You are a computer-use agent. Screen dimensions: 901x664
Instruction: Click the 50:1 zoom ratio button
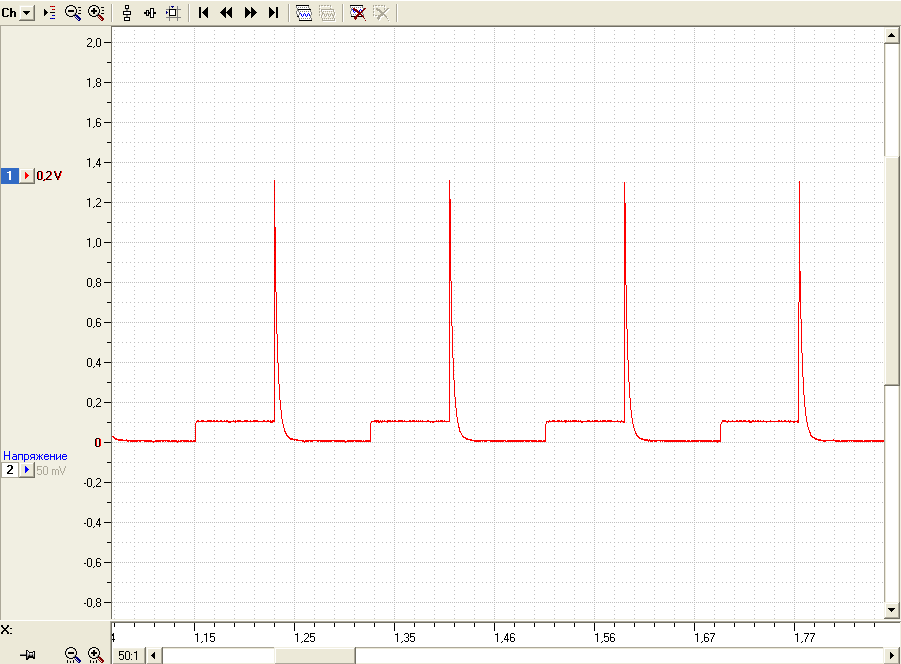click(128, 655)
